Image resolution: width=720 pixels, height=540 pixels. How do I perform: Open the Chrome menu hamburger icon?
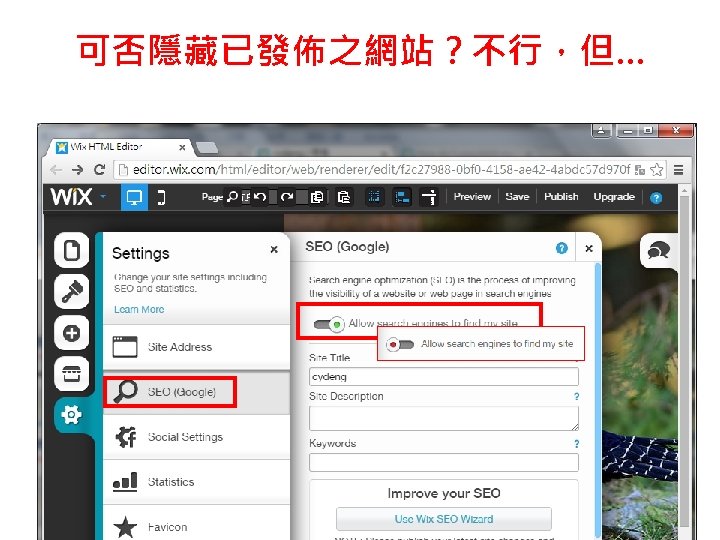[678, 170]
